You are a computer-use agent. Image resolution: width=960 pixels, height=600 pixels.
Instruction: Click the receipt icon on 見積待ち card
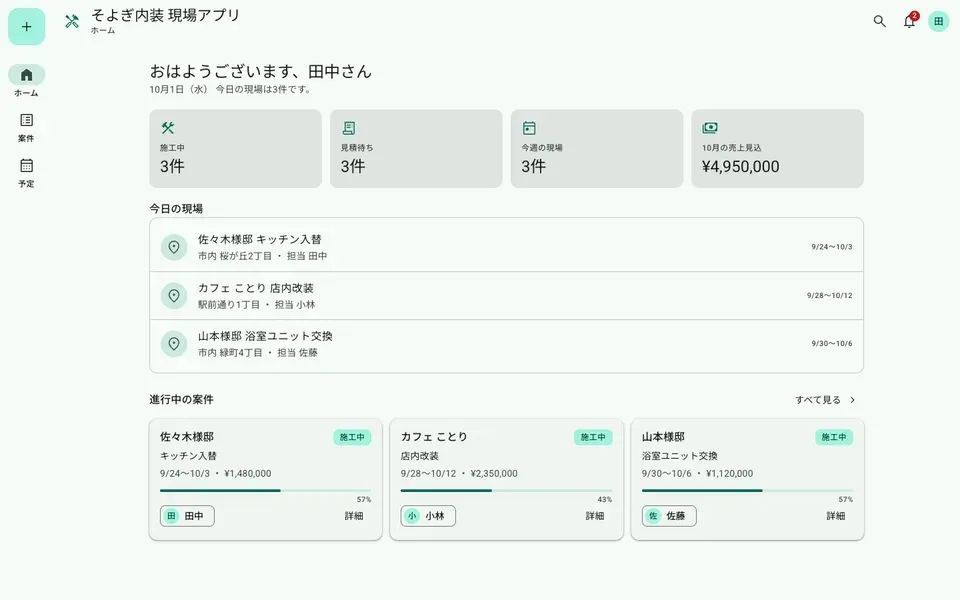coord(348,127)
